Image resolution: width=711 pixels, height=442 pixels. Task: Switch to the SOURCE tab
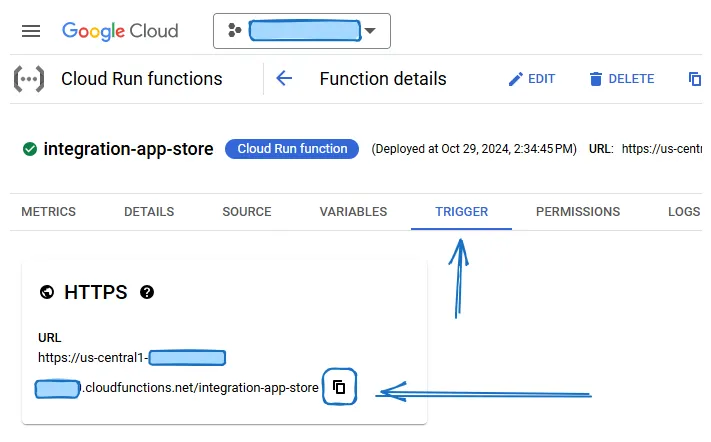[247, 212]
